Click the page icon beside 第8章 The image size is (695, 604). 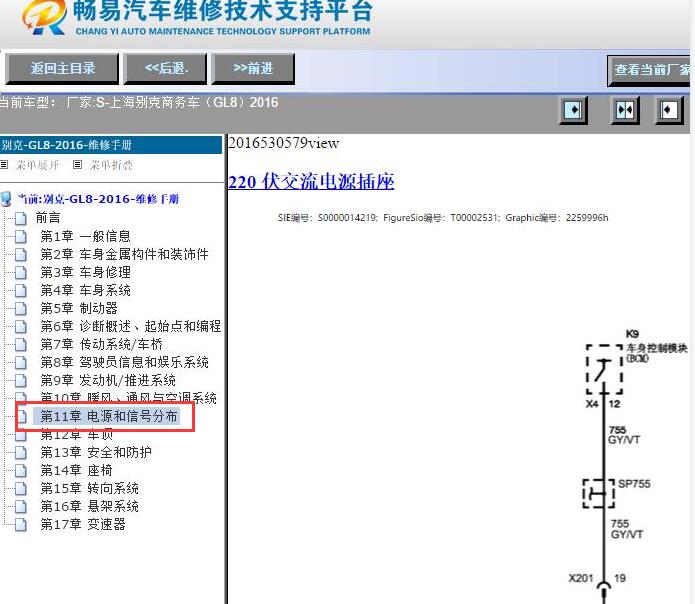(x=21, y=362)
